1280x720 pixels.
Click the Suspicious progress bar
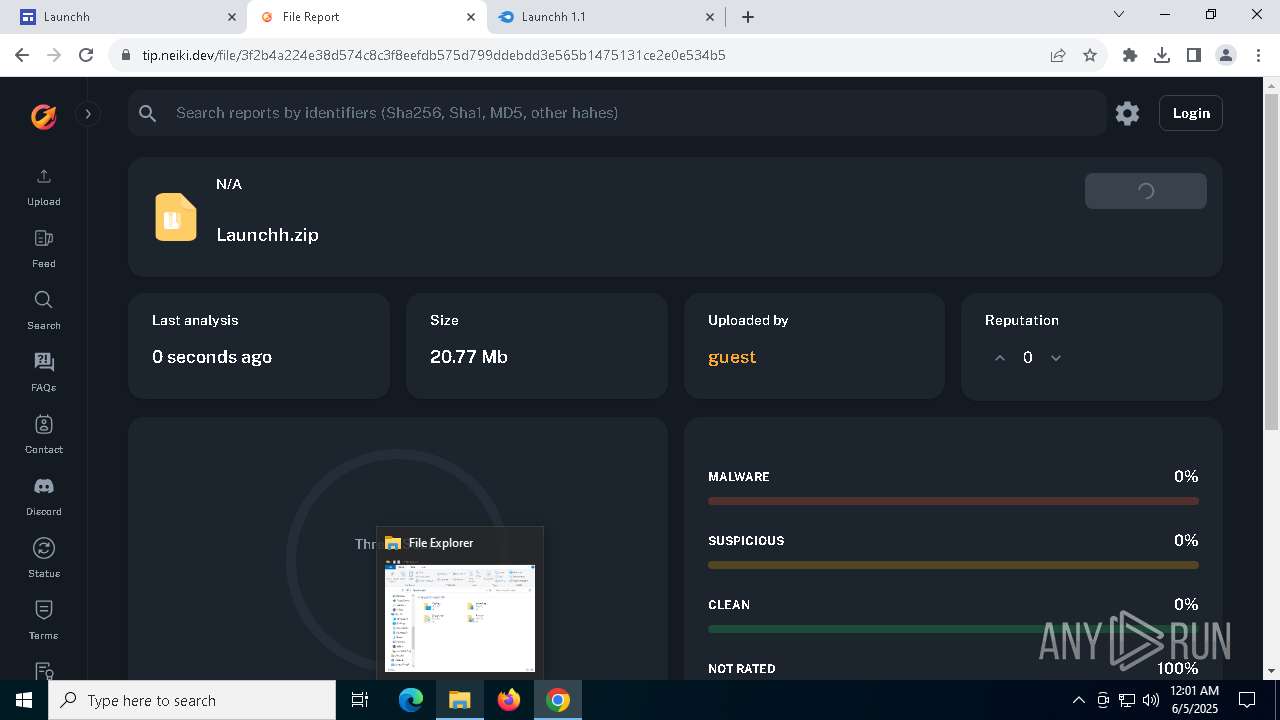(x=953, y=565)
